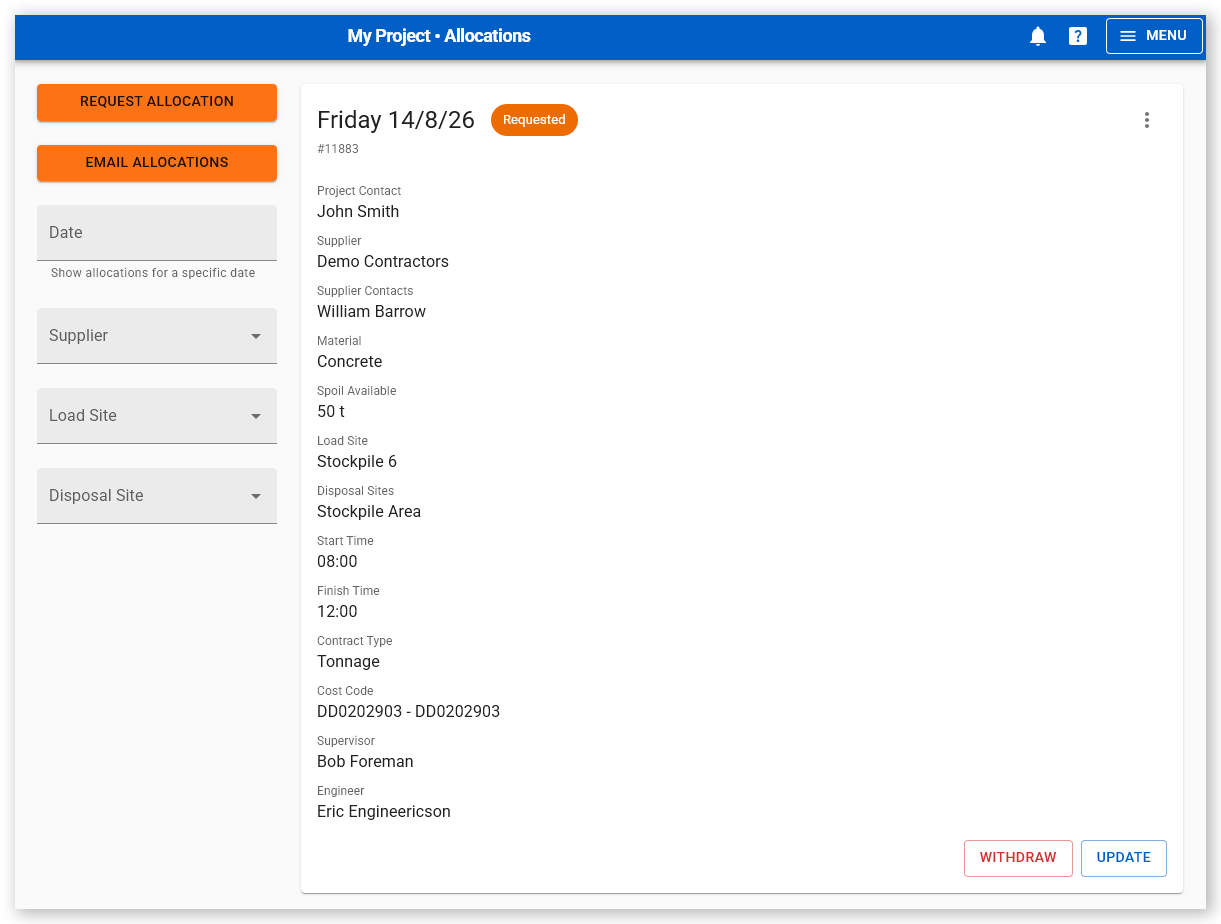Open the MENU button in header
The image size is (1221, 924).
point(1154,36)
